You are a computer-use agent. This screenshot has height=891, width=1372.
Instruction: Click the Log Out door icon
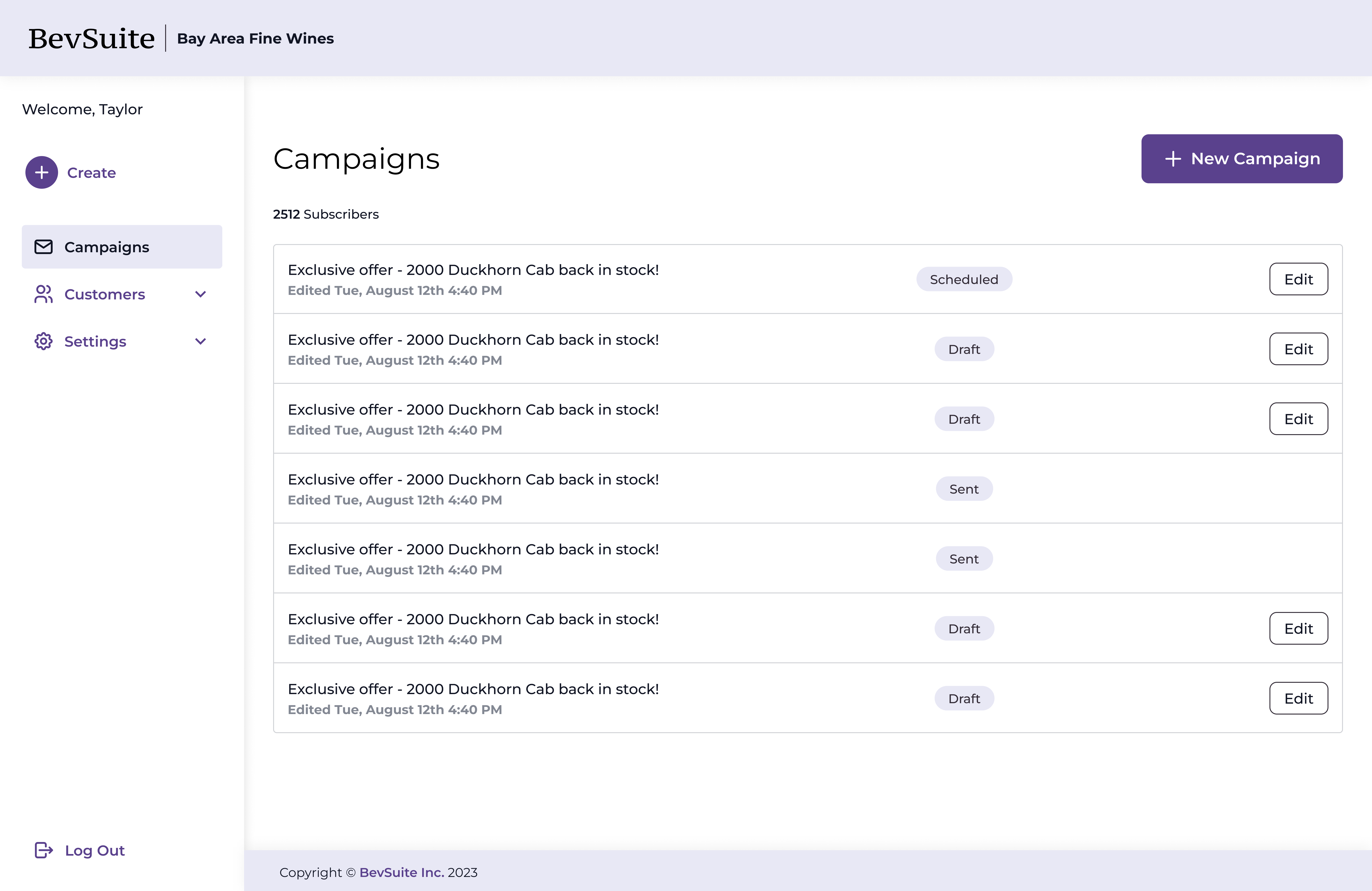(44, 850)
